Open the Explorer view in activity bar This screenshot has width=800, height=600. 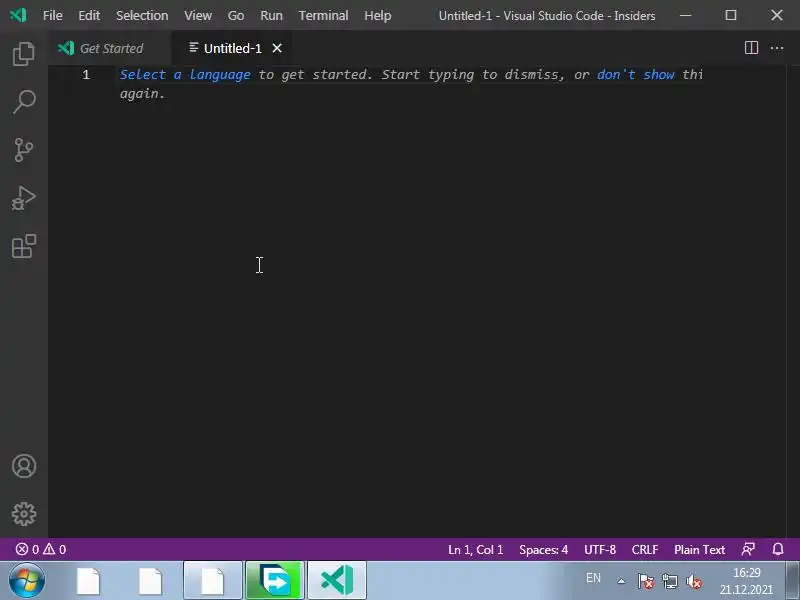(x=23, y=54)
